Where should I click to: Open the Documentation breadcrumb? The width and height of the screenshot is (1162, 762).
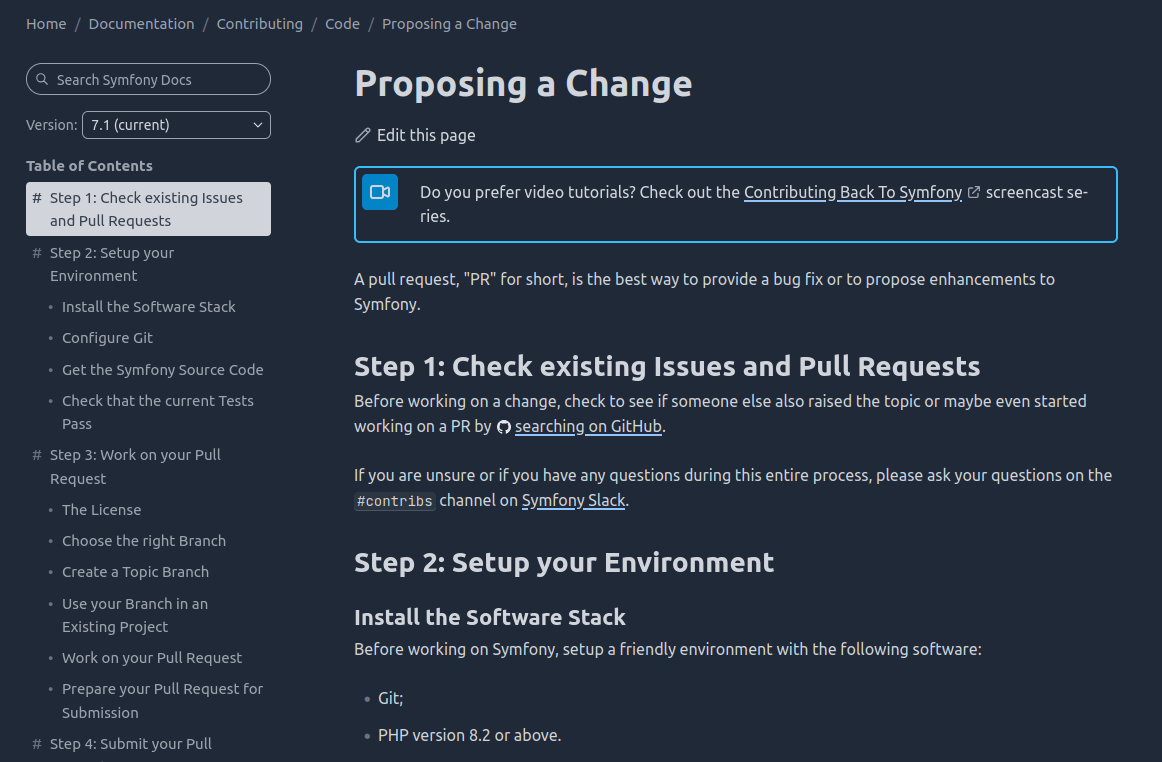pos(142,24)
